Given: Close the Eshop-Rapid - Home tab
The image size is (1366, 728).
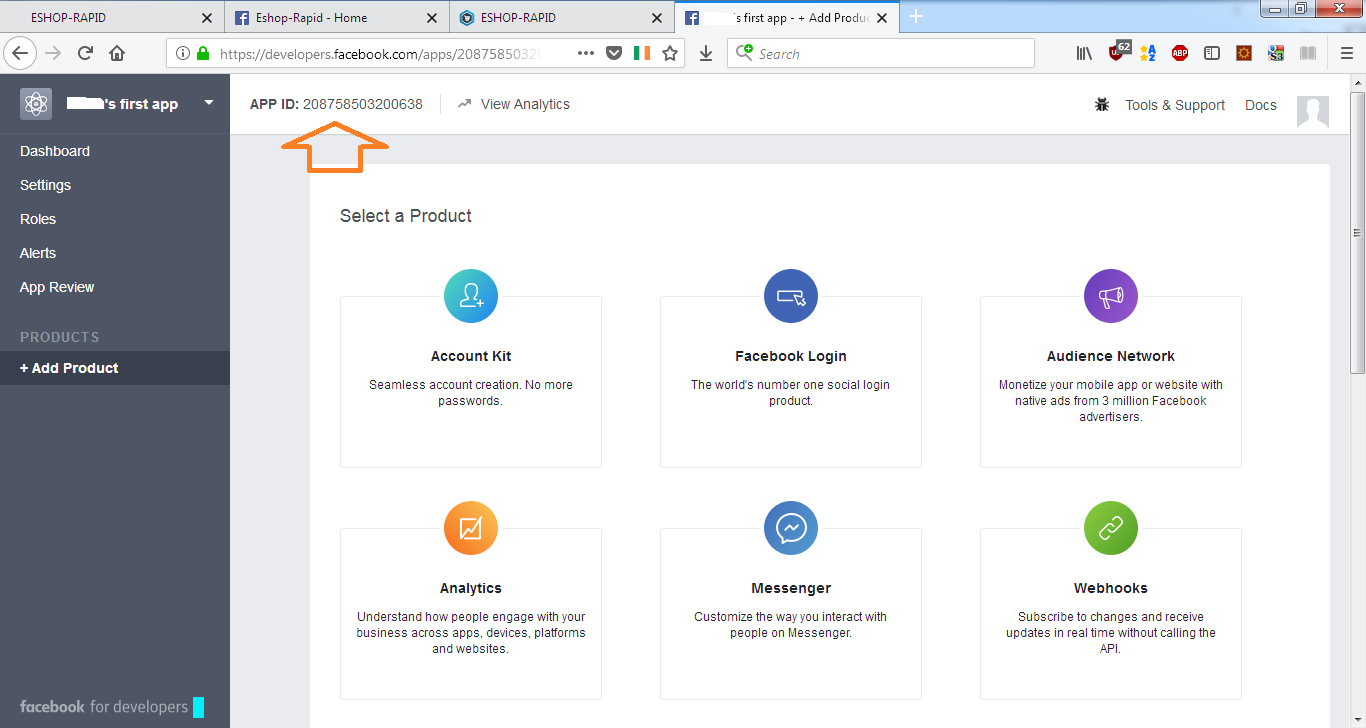Looking at the screenshot, I should point(432,18).
